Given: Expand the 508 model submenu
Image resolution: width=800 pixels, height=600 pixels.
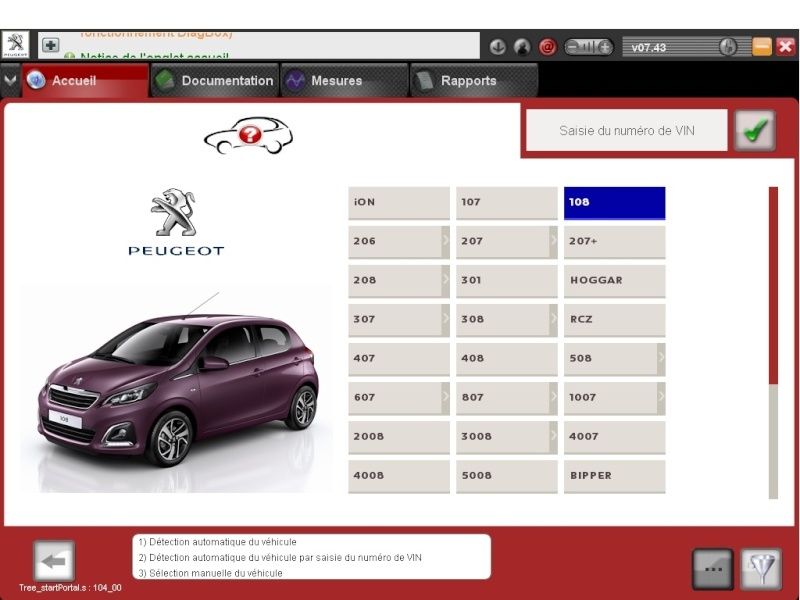Looking at the screenshot, I should pos(662,358).
